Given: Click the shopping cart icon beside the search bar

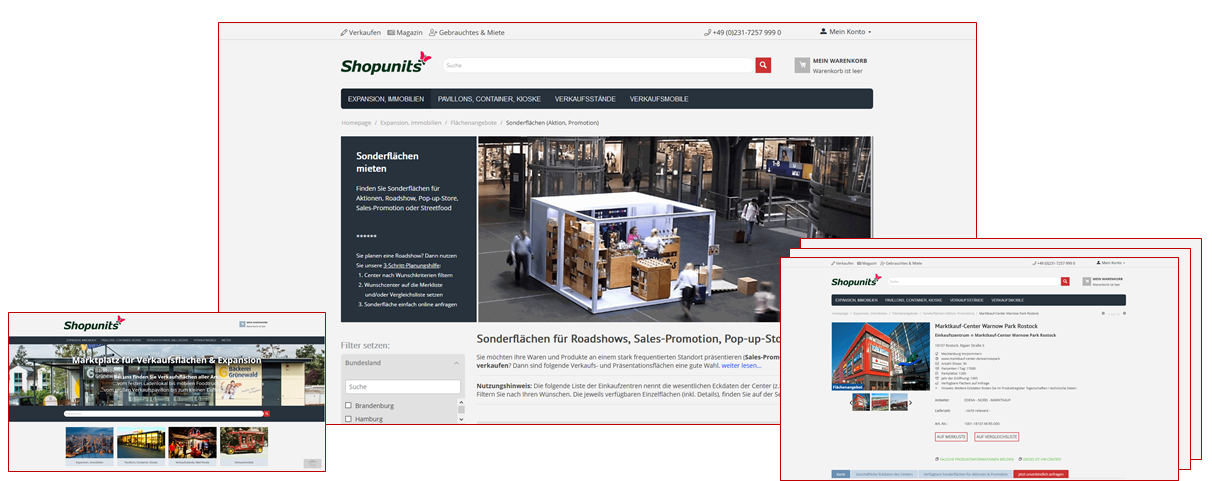Looking at the screenshot, I should (x=803, y=66).
